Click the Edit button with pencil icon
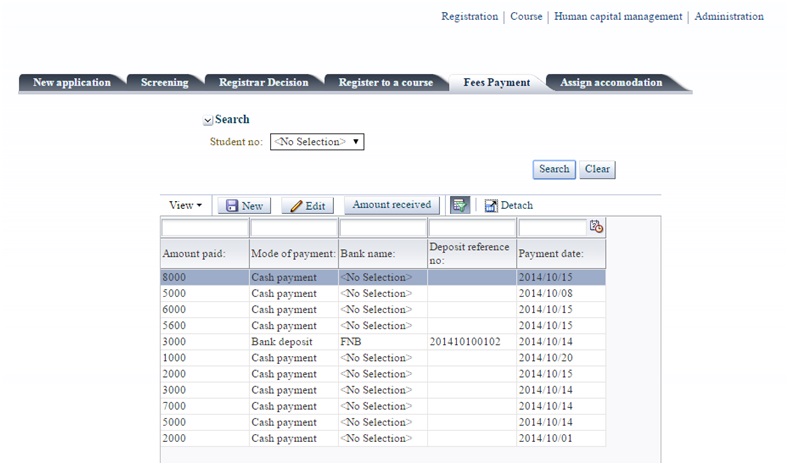789x465 pixels. [307, 205]
